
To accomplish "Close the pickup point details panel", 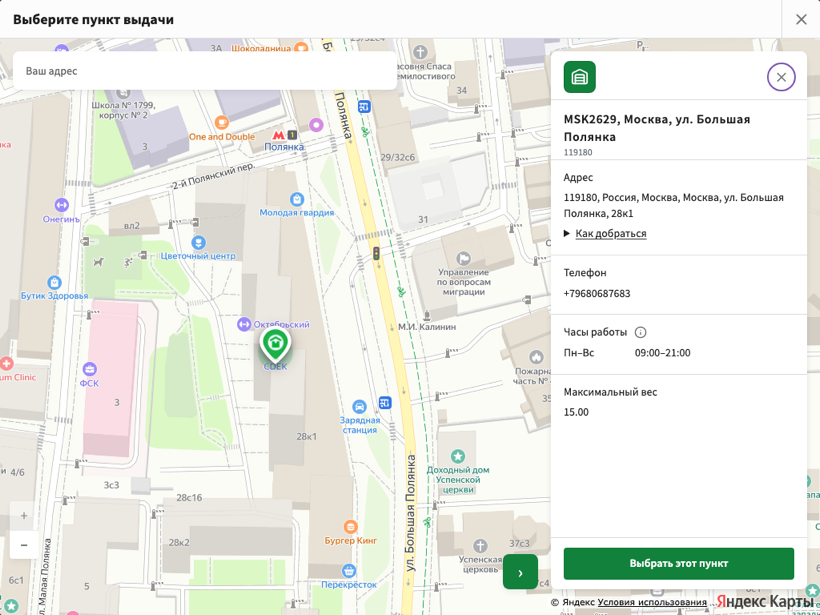I will click(x=781, y=77).
